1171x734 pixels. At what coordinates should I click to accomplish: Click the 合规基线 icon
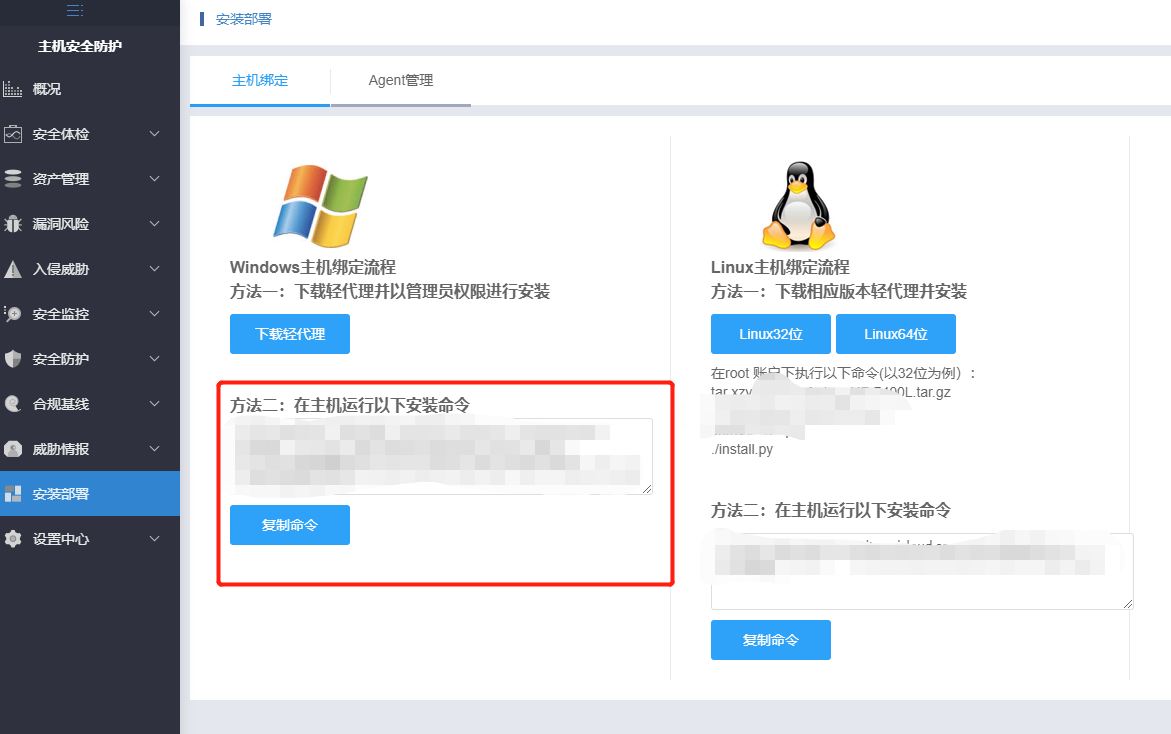13,404
